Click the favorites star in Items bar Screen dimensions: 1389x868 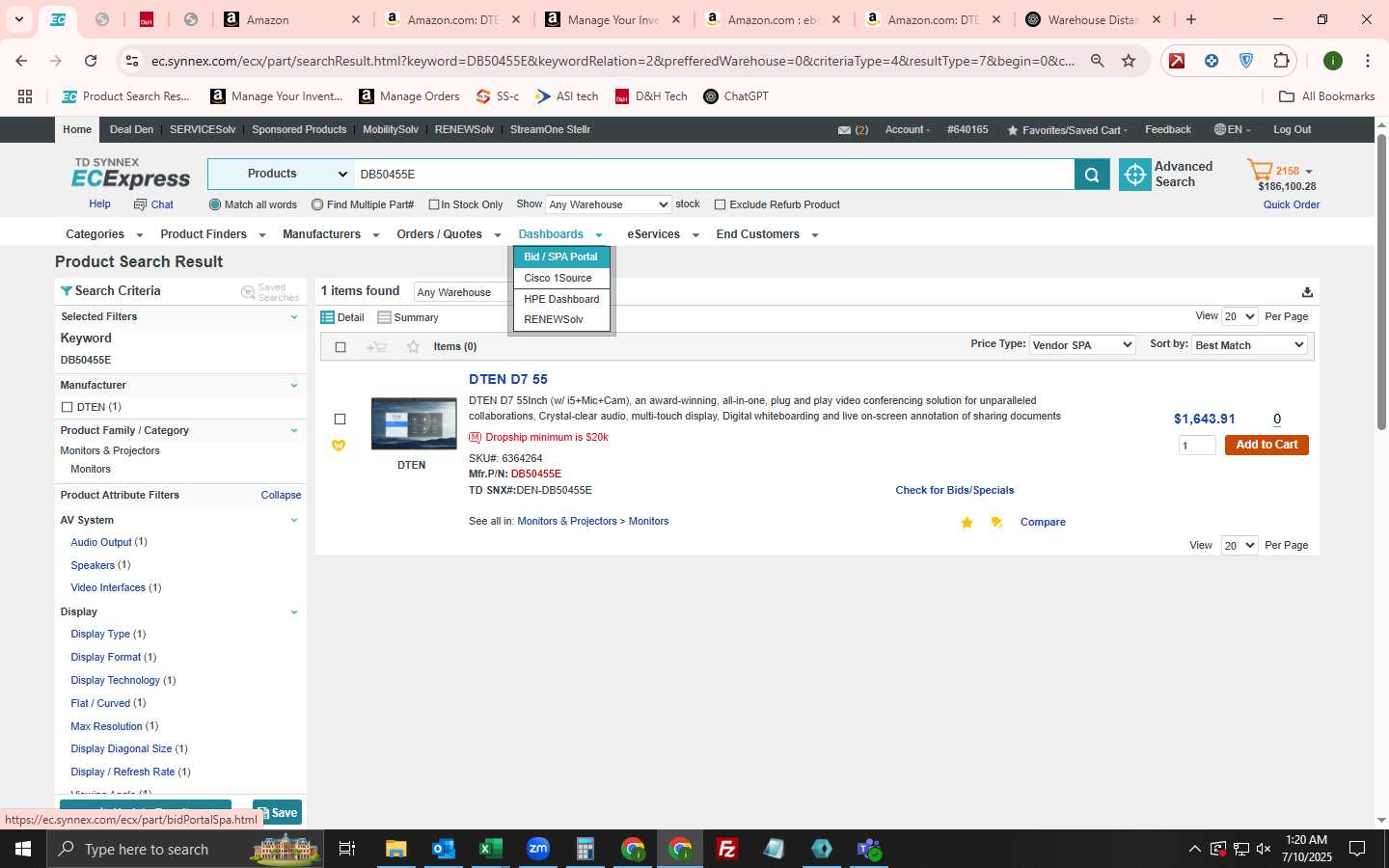[x=413, y=346]
